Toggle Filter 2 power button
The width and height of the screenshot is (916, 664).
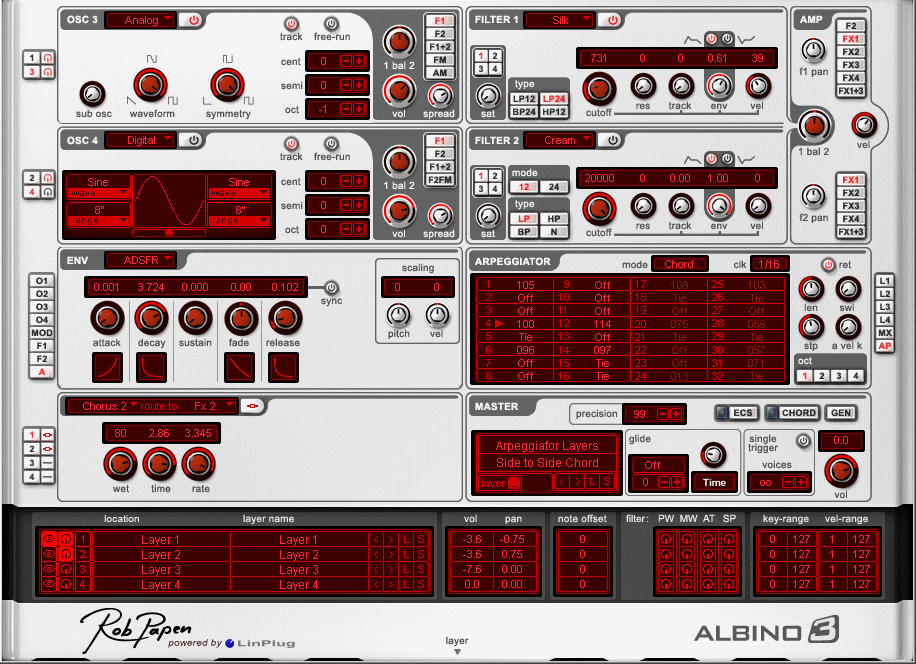612,140
